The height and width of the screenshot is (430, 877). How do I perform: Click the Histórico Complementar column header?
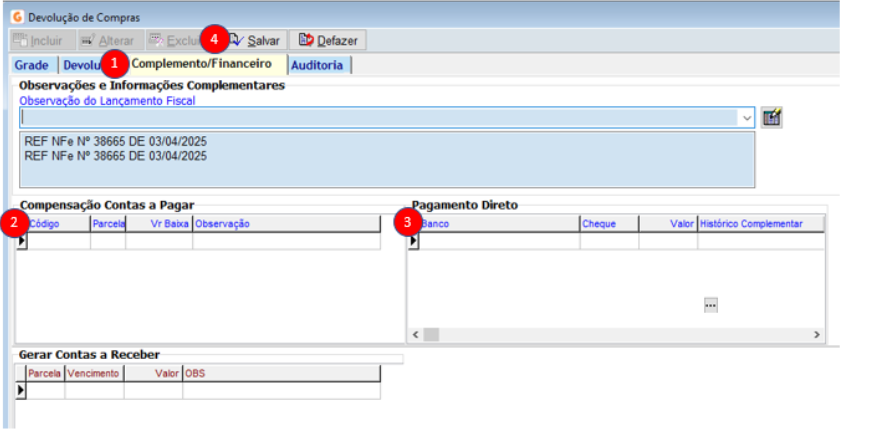pos(761,224)
